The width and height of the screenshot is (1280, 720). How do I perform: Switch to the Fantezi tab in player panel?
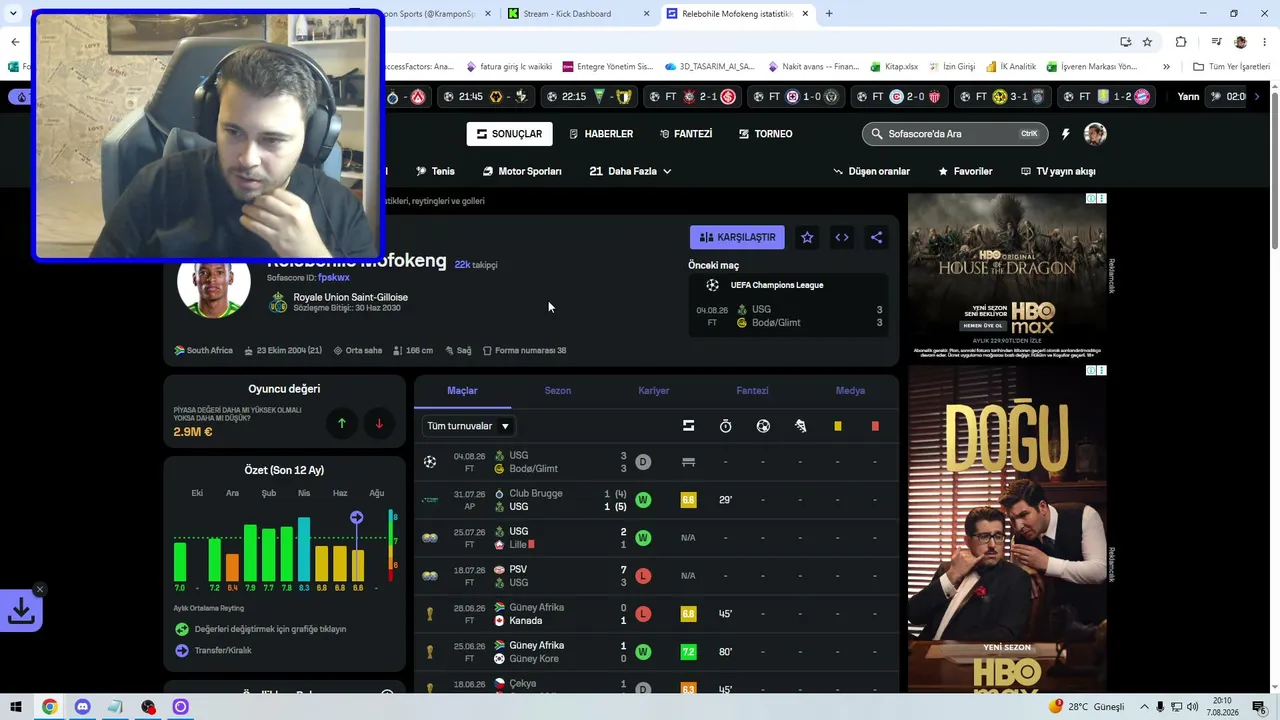point(752,390)
